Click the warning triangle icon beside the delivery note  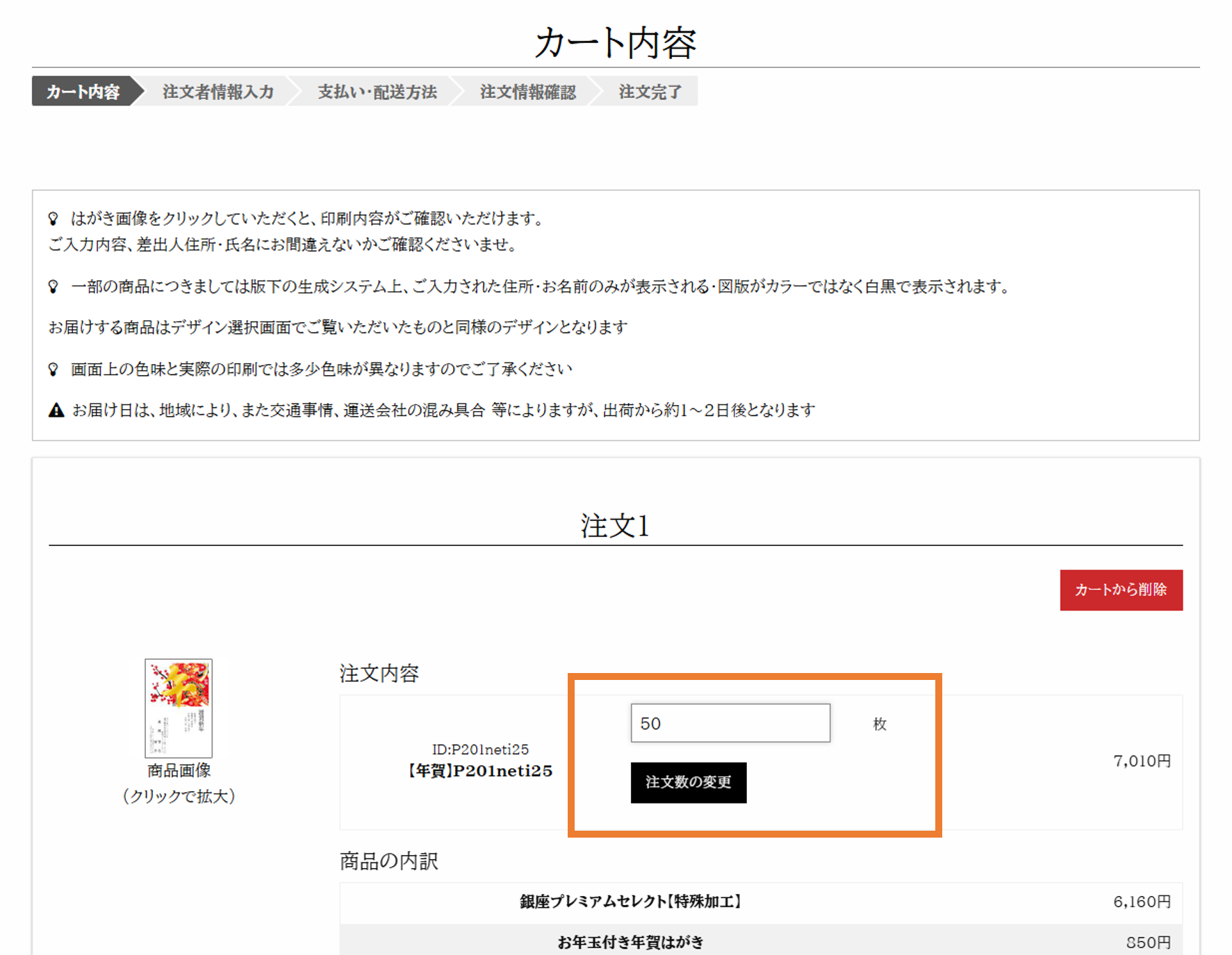pos(56,410)
